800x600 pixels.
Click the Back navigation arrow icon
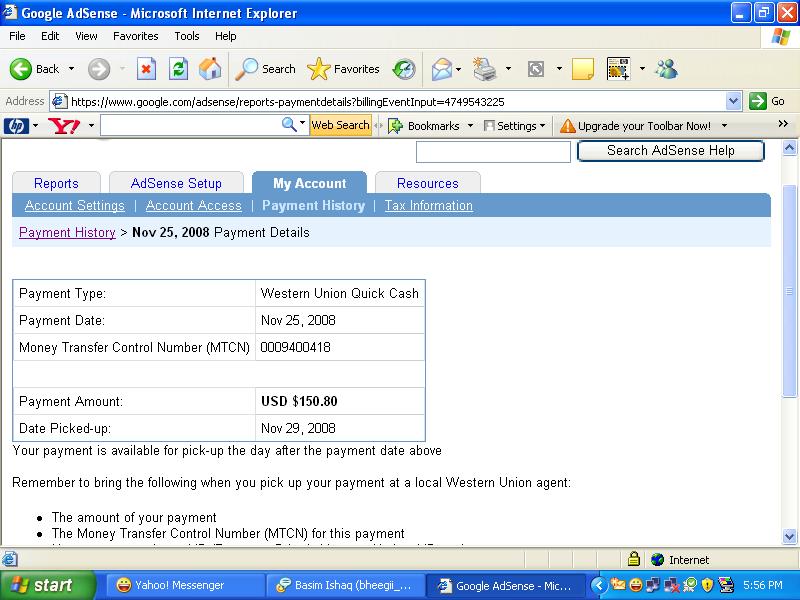[x=20, y=69]
